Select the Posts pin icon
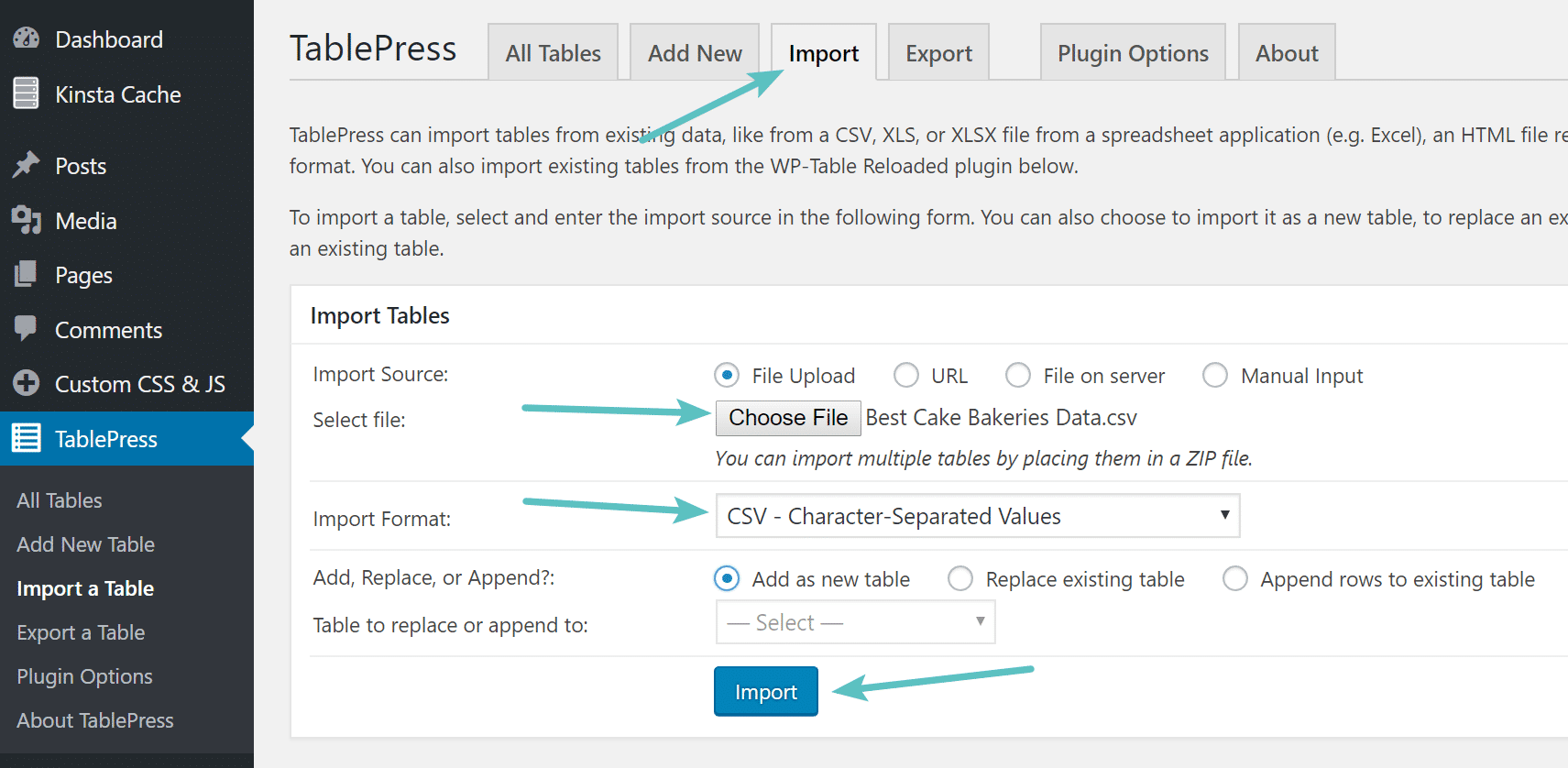Screen dimensions: 1568x768 (x=27, y=165)
